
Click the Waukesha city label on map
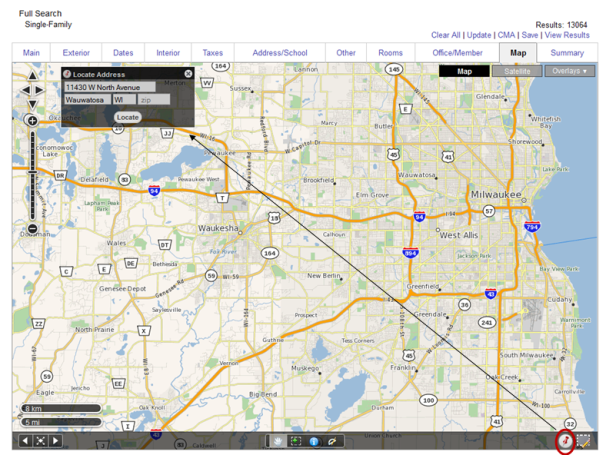click(218, 228)
